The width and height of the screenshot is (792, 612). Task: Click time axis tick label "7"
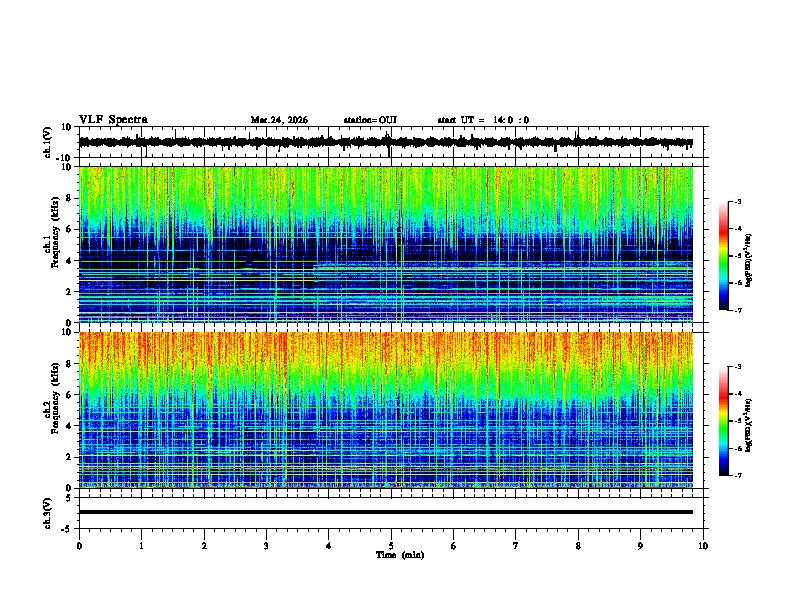coord(516,546)
